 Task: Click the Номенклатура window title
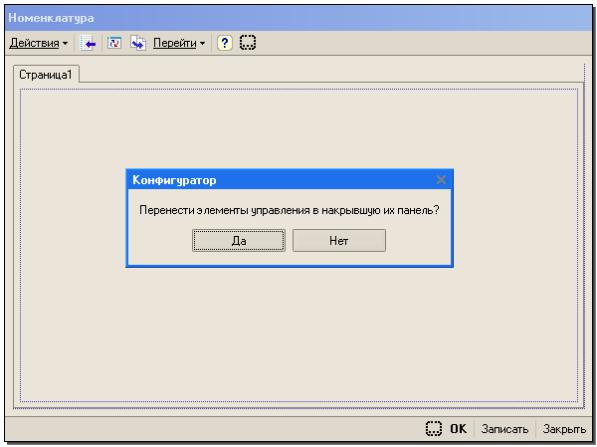(x=51, y=18)
